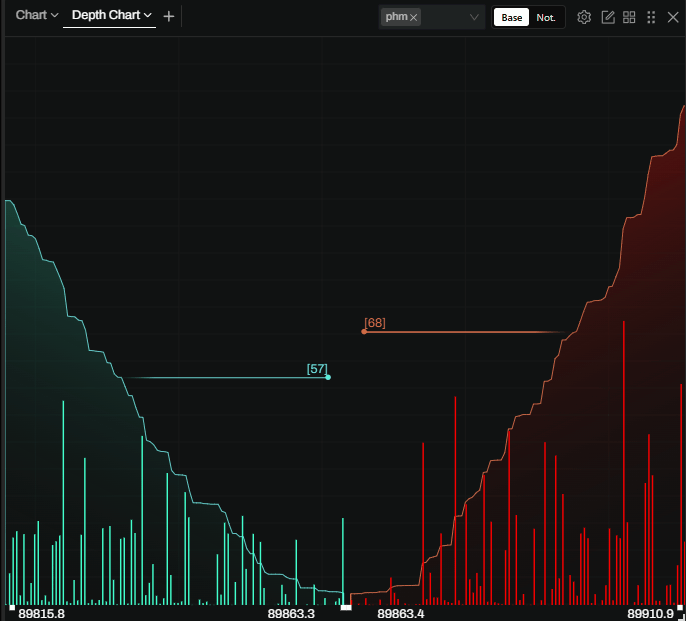Image resolution: width=686 pixels, height=621 pixels.
Task: Open the grid layout icon
Action: point(629,17)
